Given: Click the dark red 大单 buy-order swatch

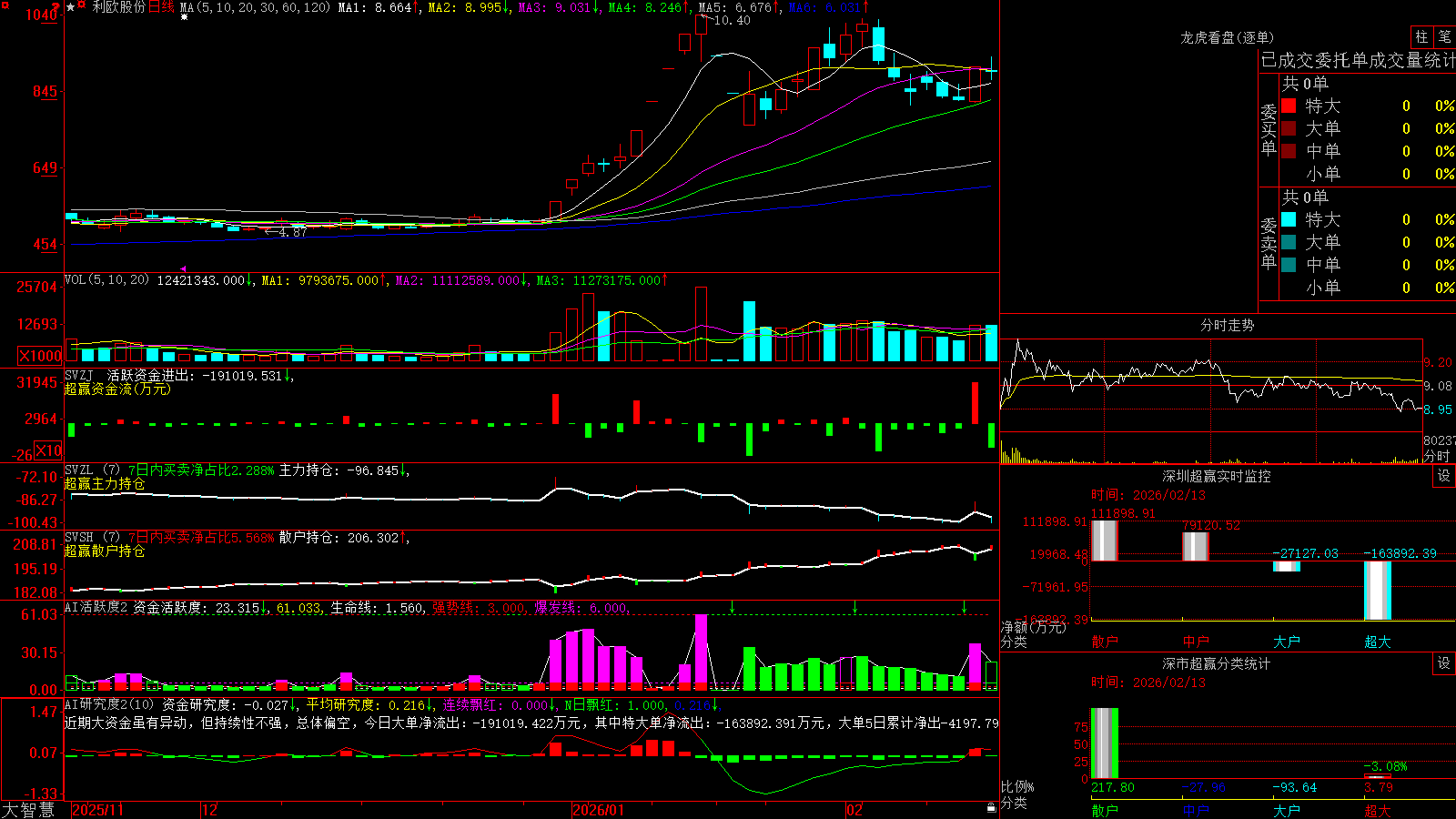Looking at the screenshot, I should click(1289, 128).
